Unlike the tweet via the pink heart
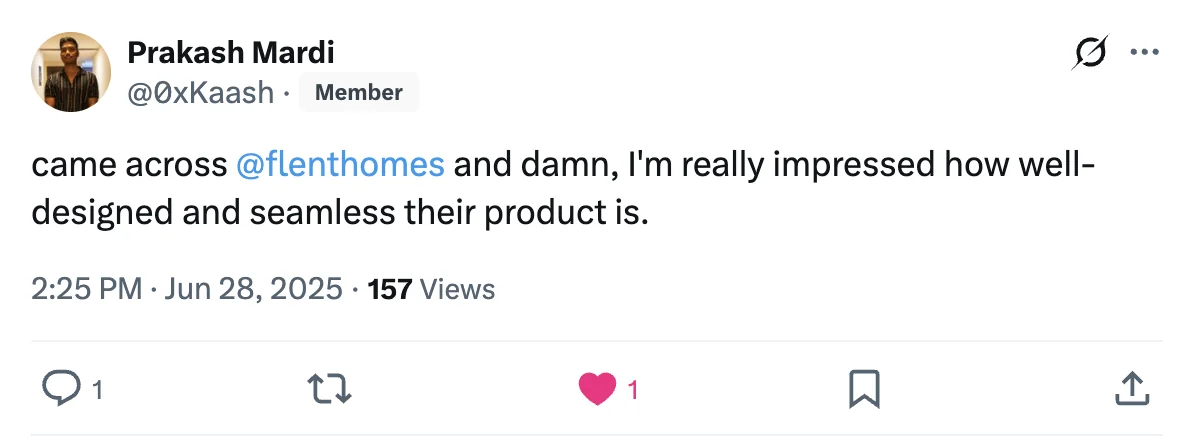Screen dimensions: 1194x436 [x=597, y=388]
